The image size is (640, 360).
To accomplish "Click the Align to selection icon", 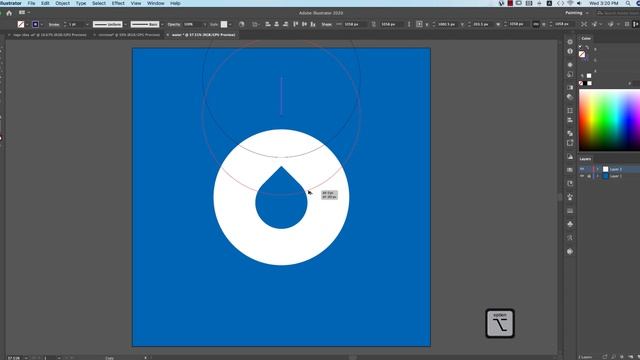I will (255, 24).
